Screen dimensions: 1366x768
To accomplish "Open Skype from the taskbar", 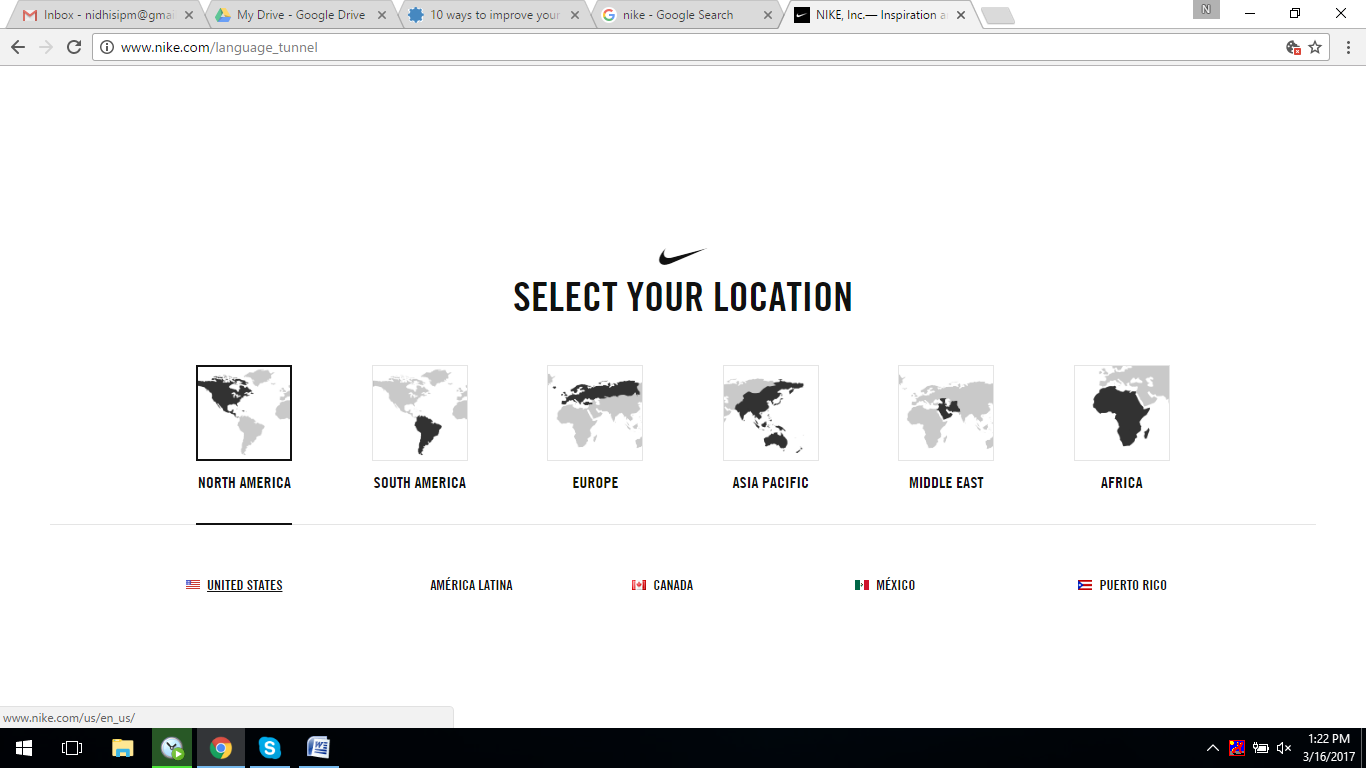I will click(269, 748).
